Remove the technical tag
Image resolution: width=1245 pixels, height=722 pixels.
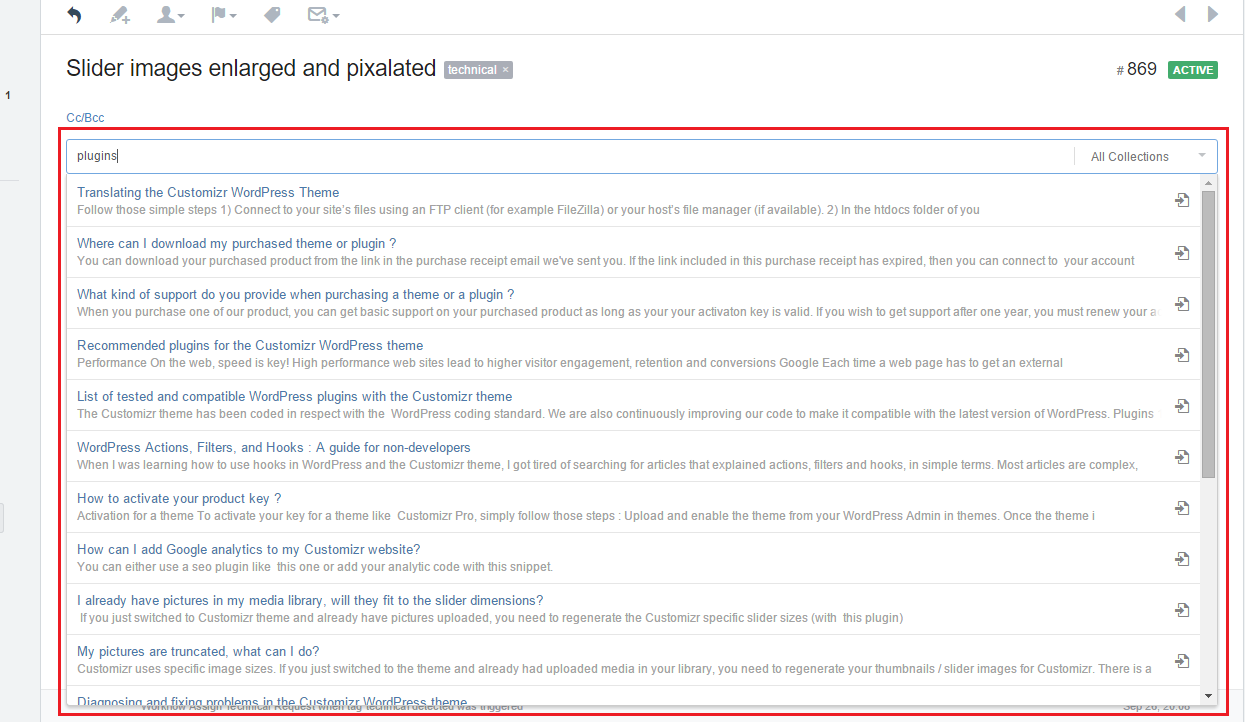pyautogui.click(x=506, y=70)
